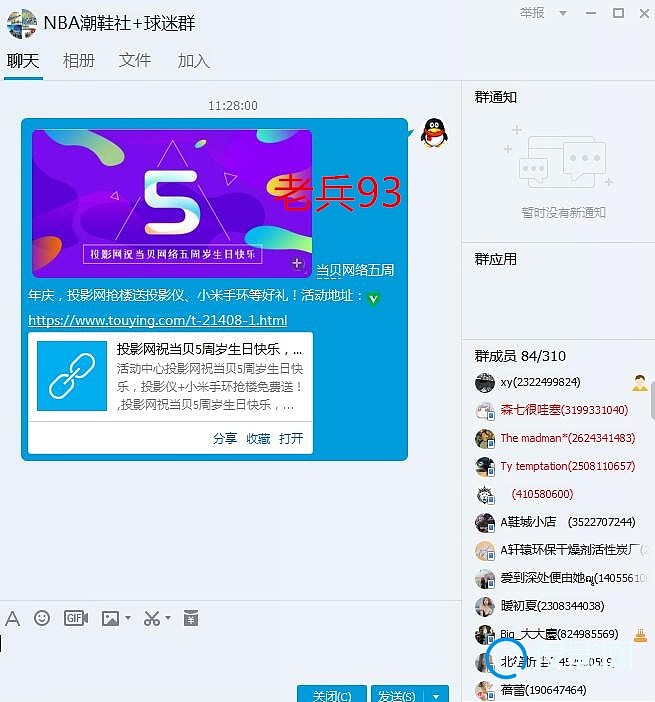Click the scissors screenshot tool
This screenshot has height=702, width=655.
[x=152, y=618]
